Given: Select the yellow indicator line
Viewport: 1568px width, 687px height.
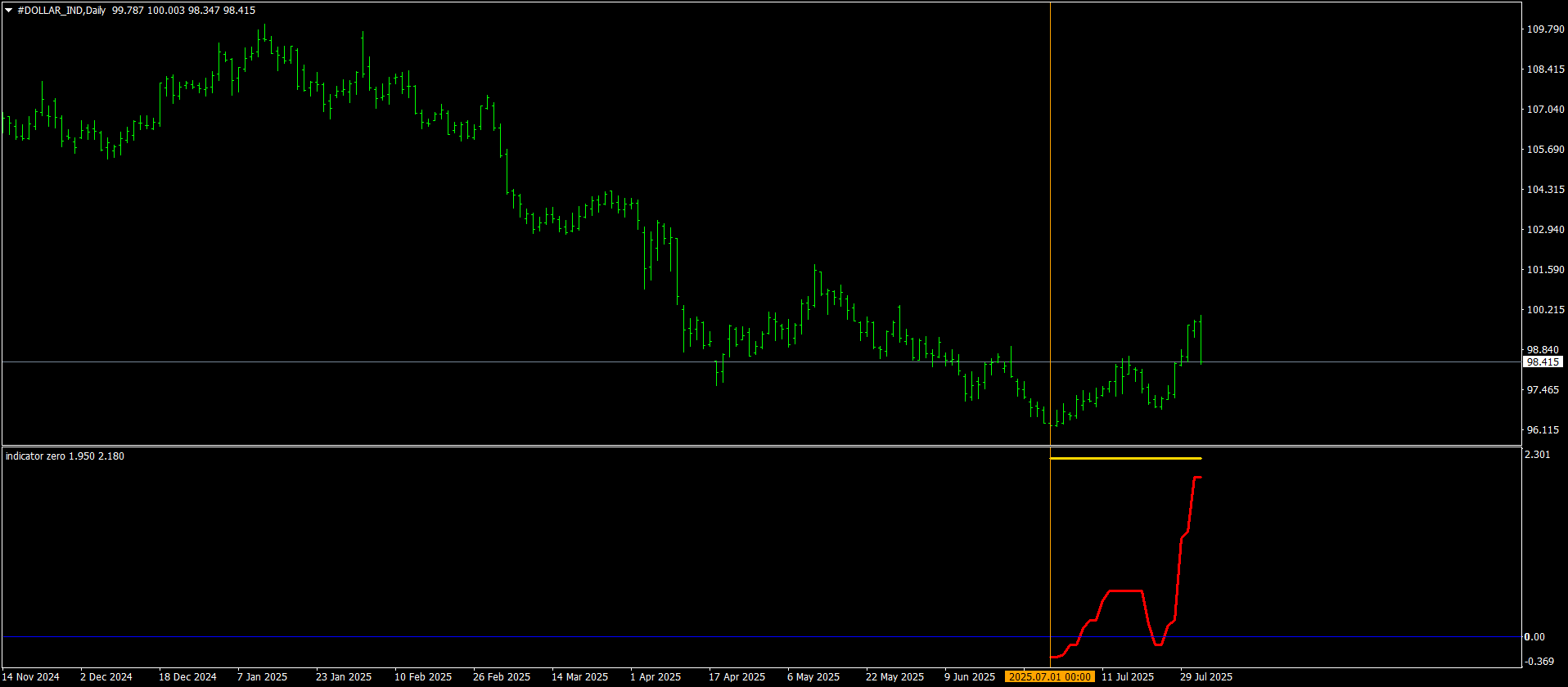Looking at the screenshot, I should coord(1125,458).
